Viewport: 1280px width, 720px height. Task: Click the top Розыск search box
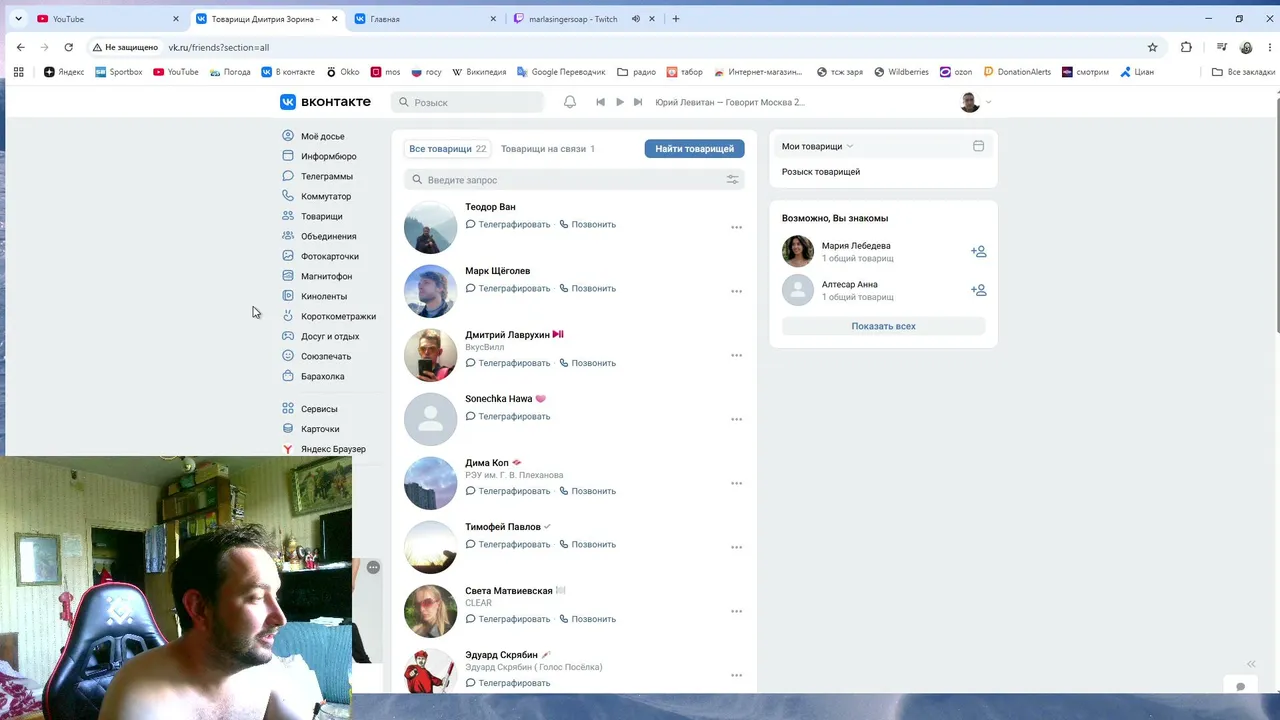tap(467, 102)
